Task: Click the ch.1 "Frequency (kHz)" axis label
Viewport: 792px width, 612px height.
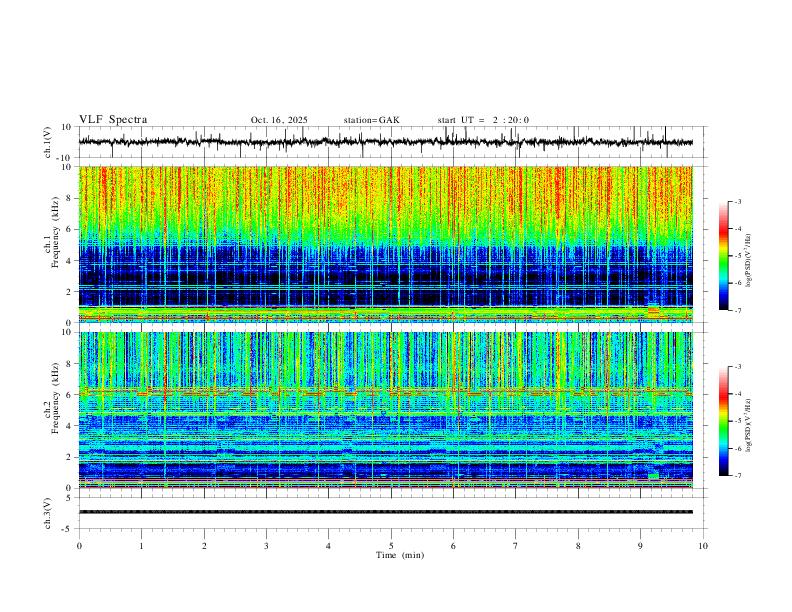Action: pos(55,231)
